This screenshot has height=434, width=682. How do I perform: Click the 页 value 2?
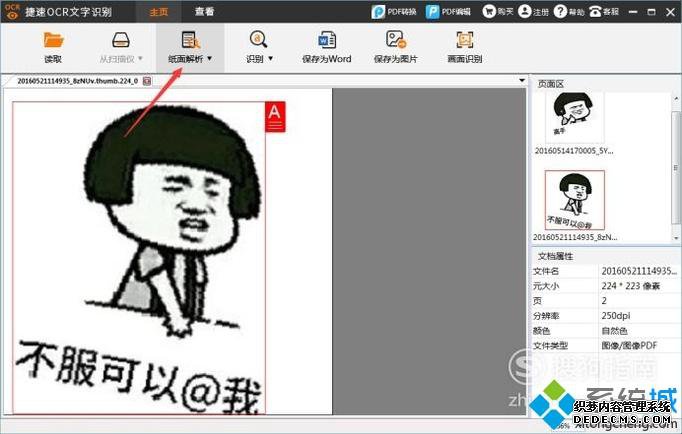pyautogui.click(x=604, y=300)
